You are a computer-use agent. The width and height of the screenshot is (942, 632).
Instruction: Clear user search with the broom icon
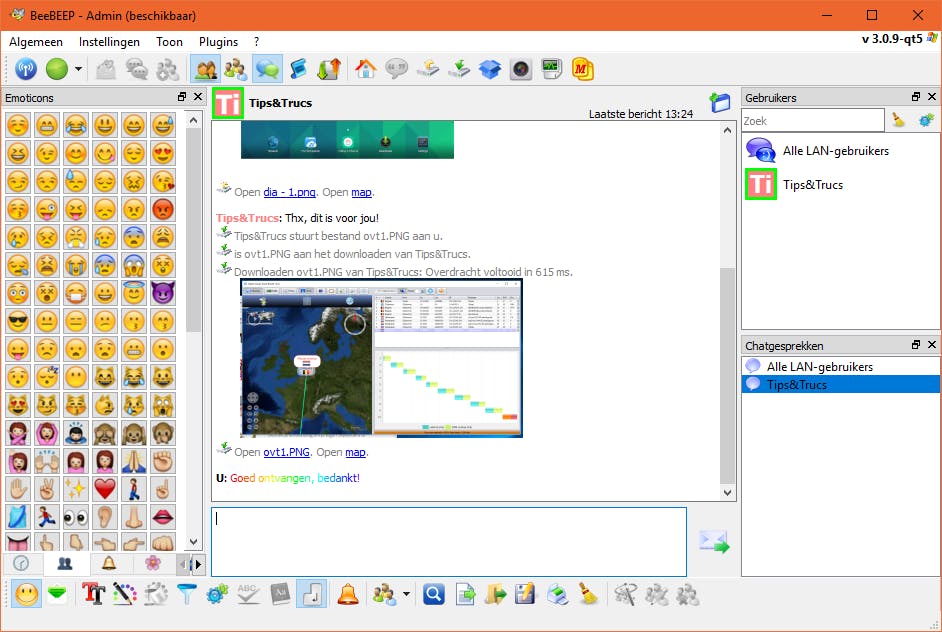click(898, 120)
